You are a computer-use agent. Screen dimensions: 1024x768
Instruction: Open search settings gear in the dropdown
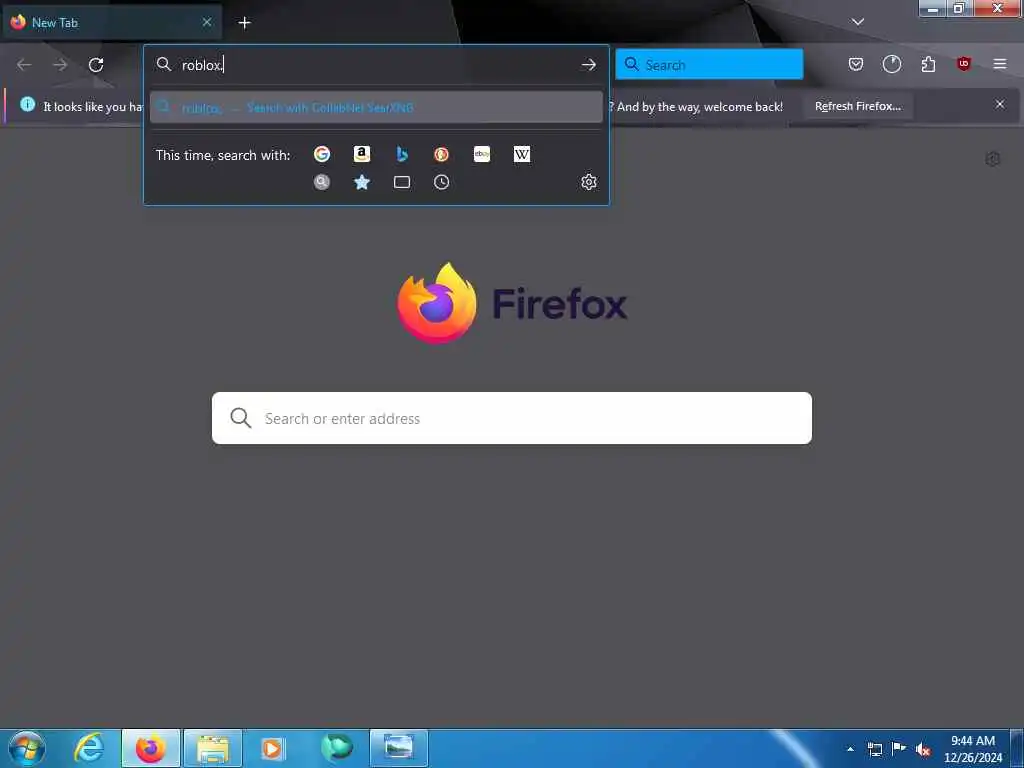tap(588, 182)
